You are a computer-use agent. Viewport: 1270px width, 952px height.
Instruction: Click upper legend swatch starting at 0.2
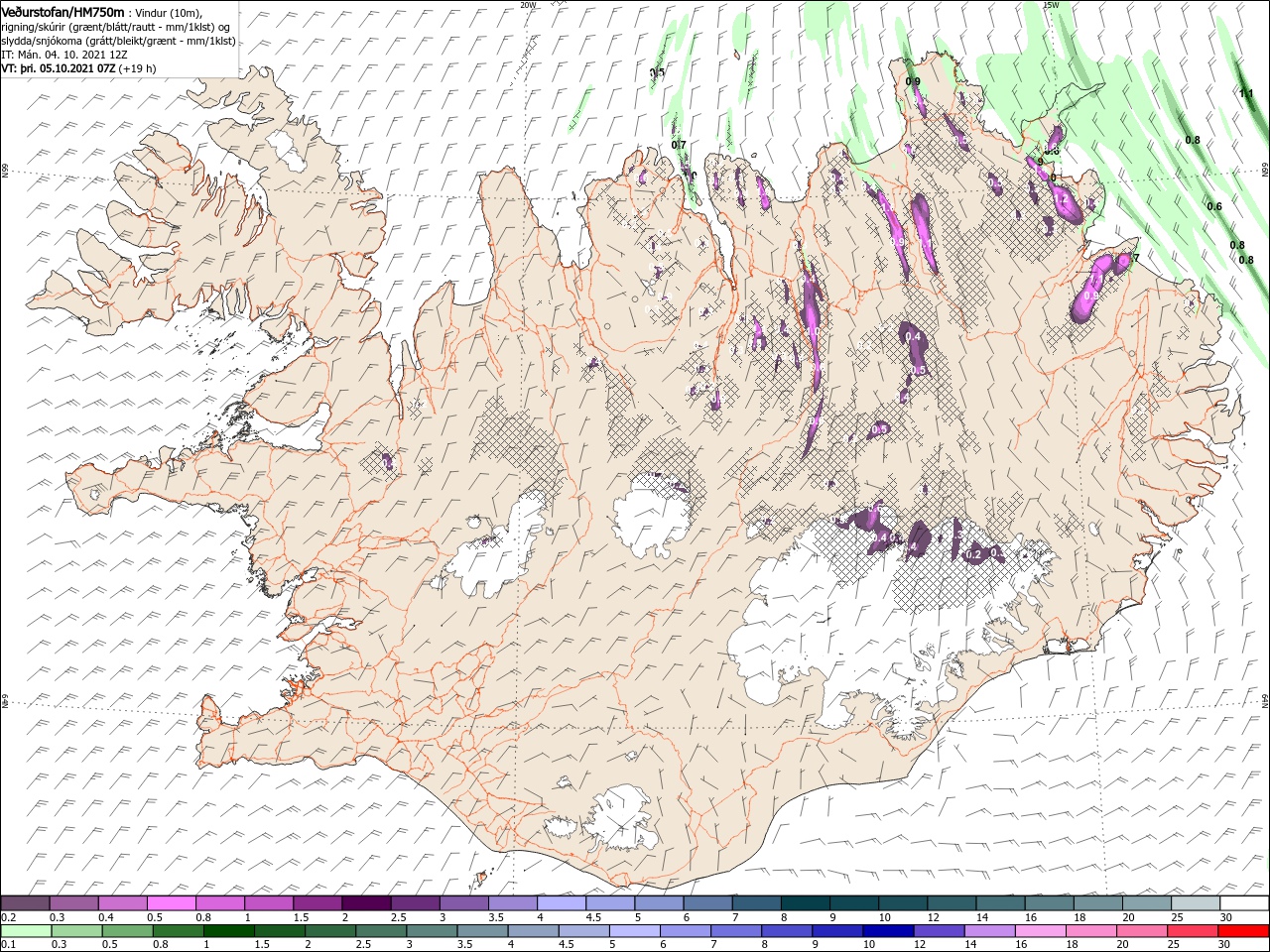click(26, 903)
